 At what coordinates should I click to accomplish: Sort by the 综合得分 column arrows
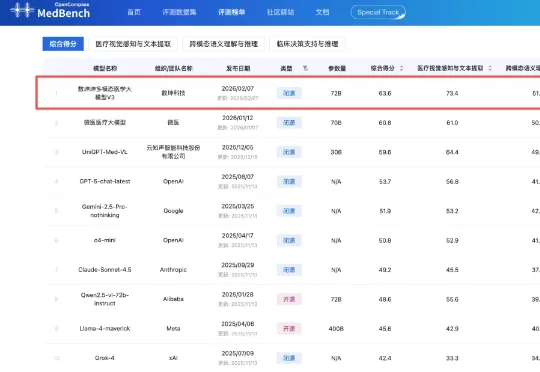tap(402, 68)
